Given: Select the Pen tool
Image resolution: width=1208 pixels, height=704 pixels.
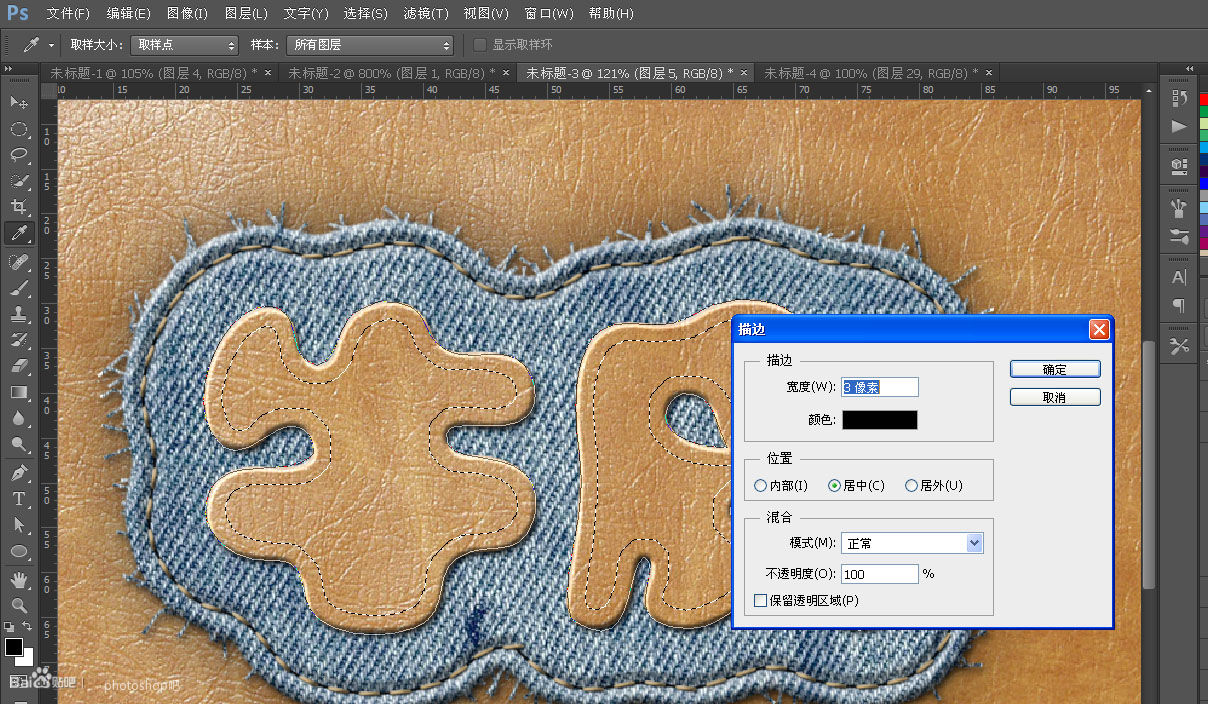Looking at the screenshot, I should pos(19,473).
